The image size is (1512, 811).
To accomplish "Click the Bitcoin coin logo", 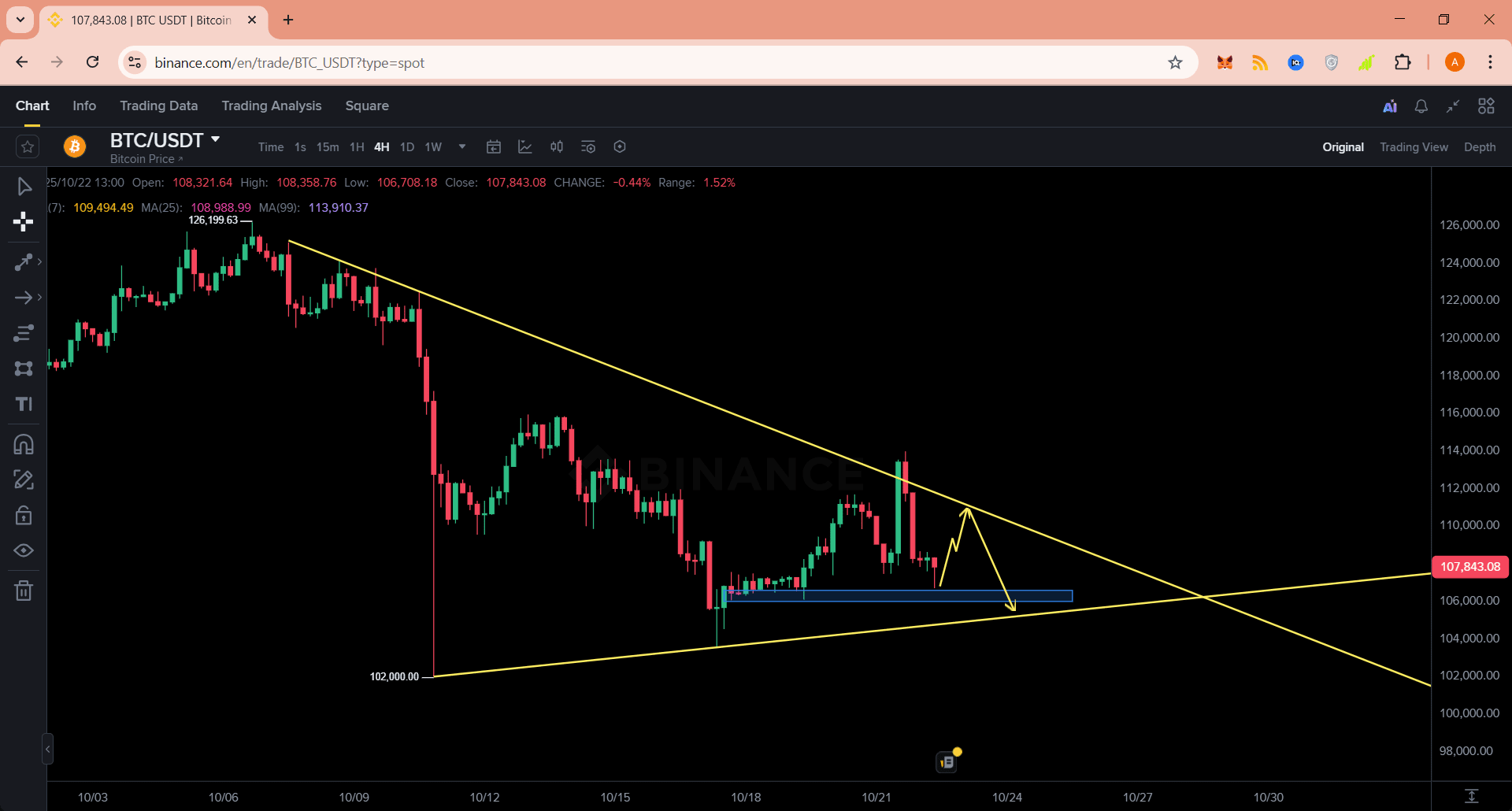I will [75, 146].
